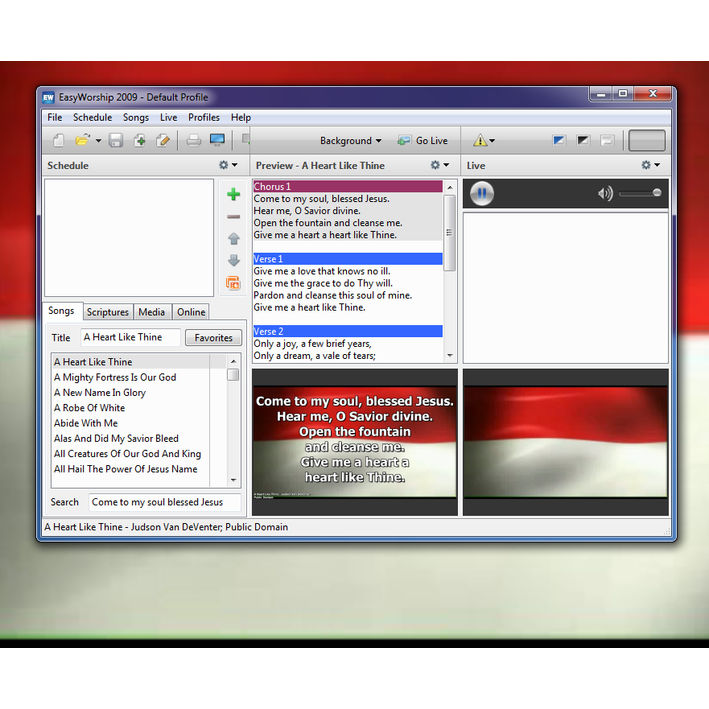
Task: Open the Live panel gear options
Action: (651, 165)
